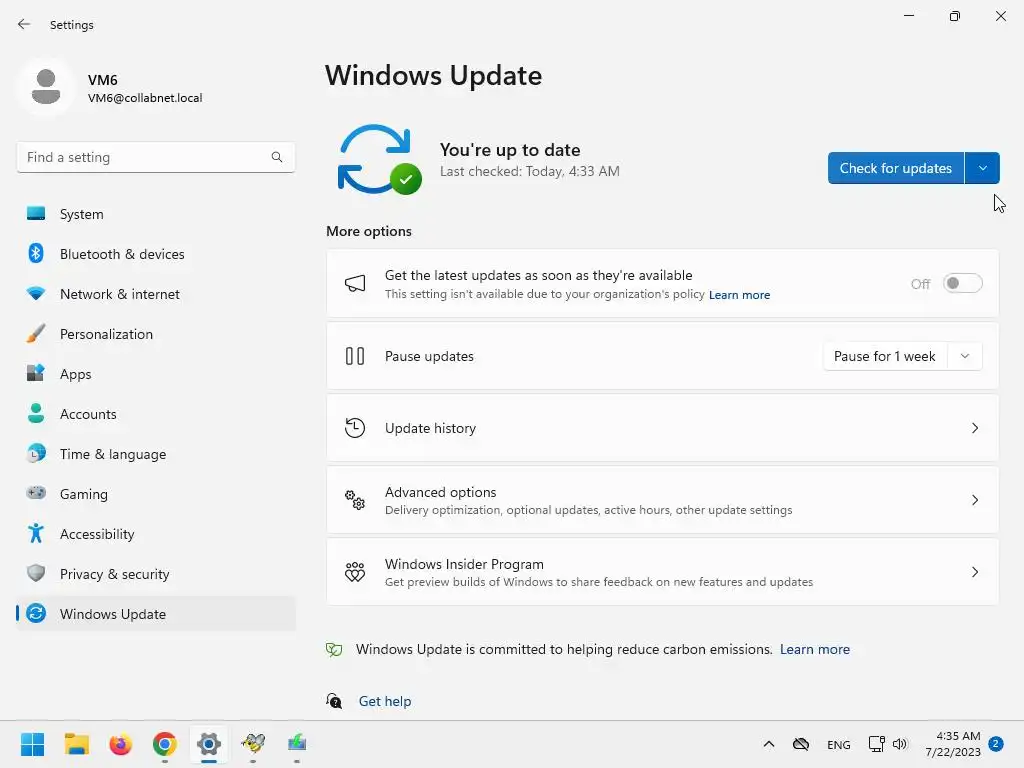The width and height of the screenshot is (1024, 768).
Task: Open Learn more link about carbon emissions
Action: coord(814,649)
